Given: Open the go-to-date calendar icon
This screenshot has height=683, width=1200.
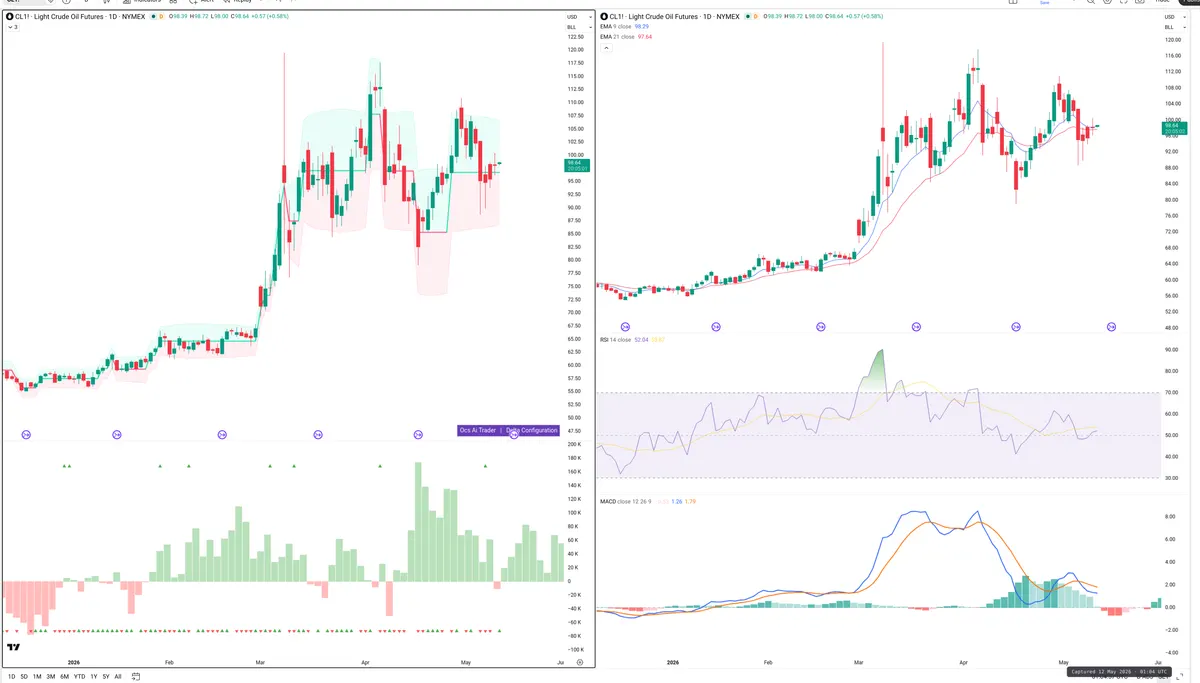Looking at the screenshot, I should point(136,677).
